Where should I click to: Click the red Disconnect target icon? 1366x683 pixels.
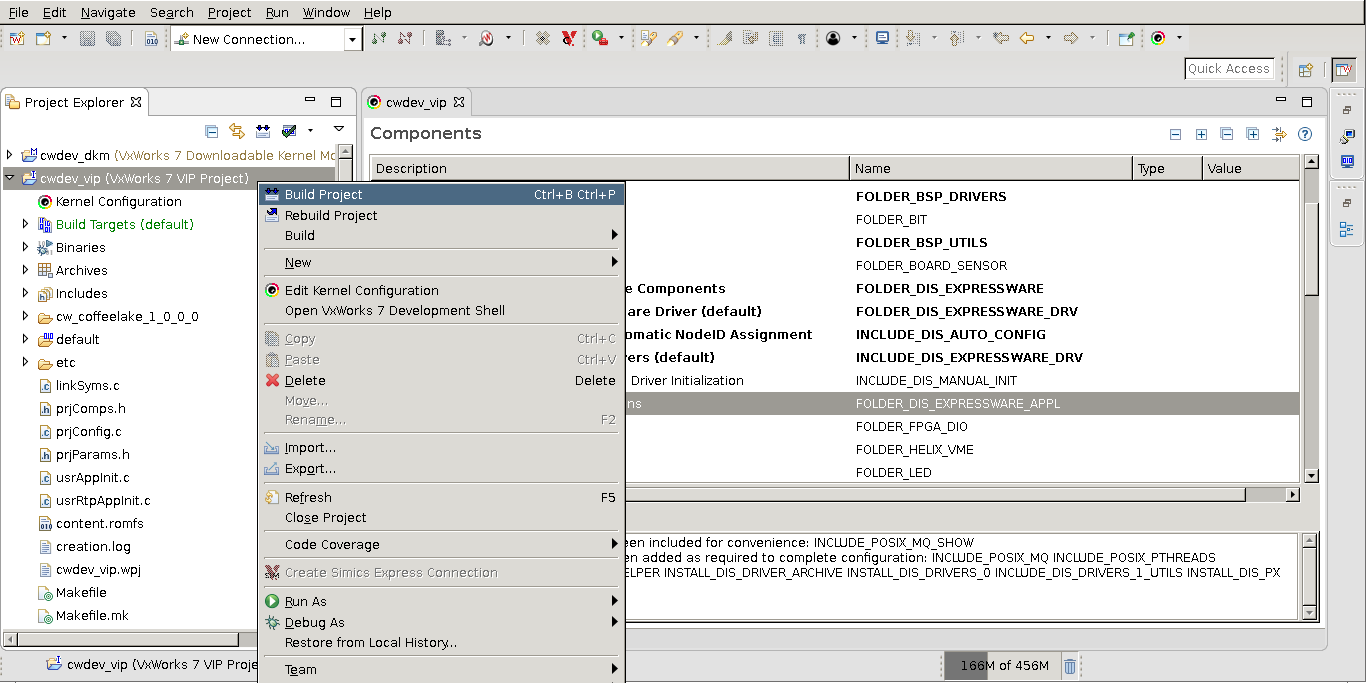pyautogui.click(x=405, y=39)
